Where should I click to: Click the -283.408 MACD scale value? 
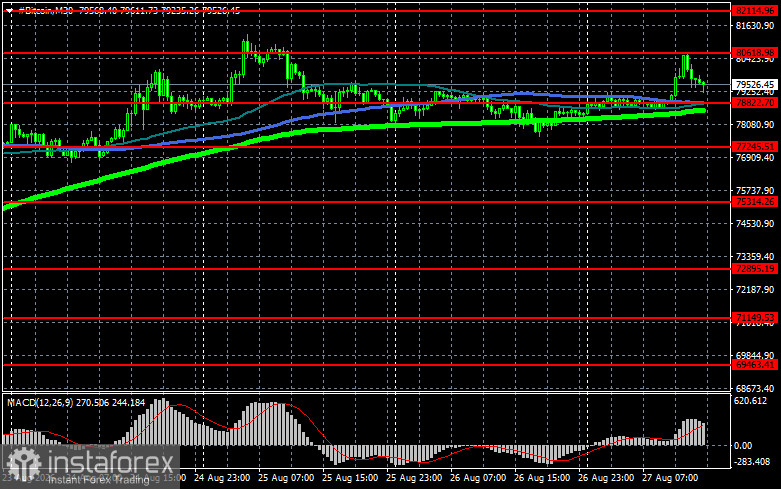[752, 462]
